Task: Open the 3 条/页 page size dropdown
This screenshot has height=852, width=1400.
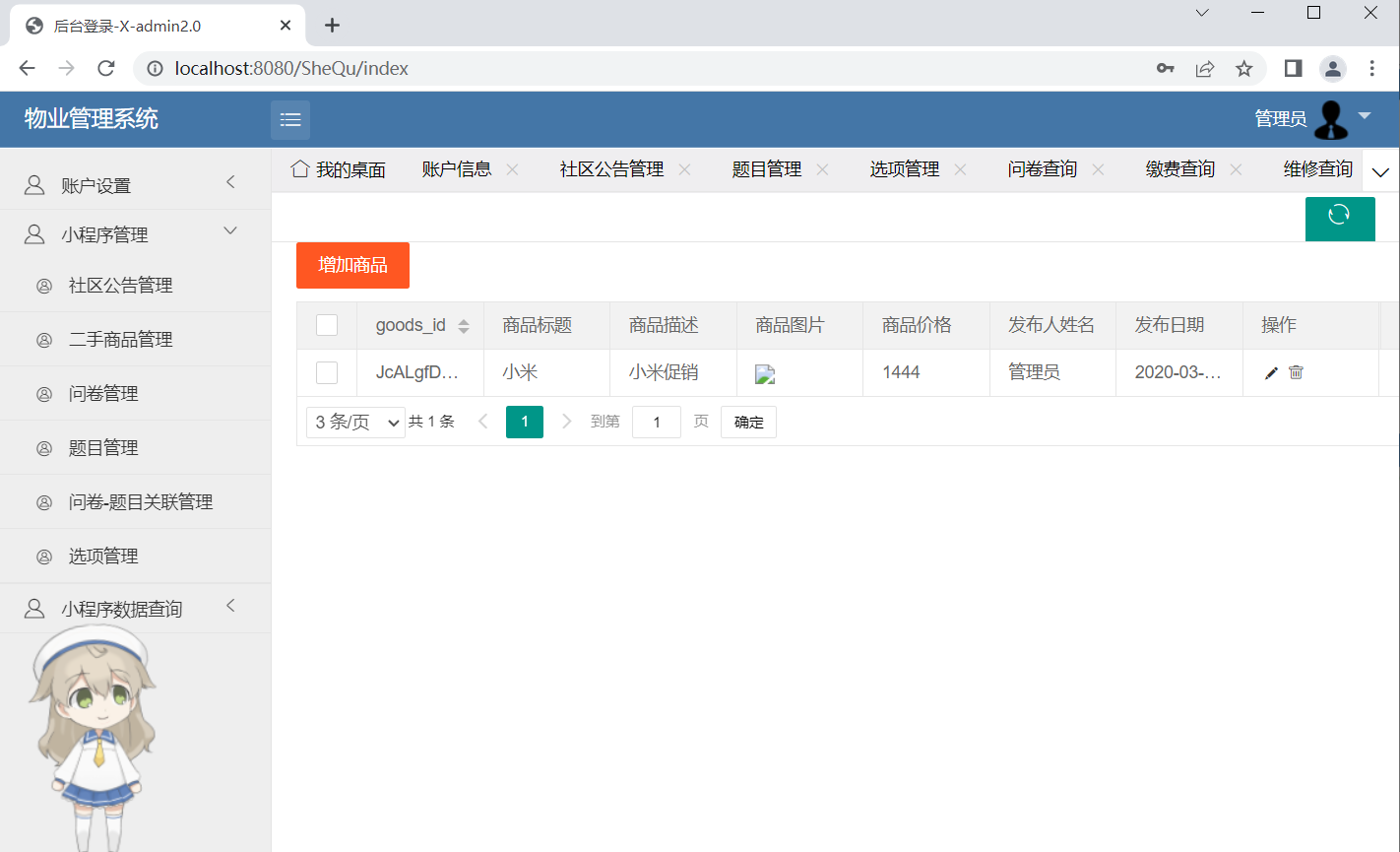Action: coord(355,423)
